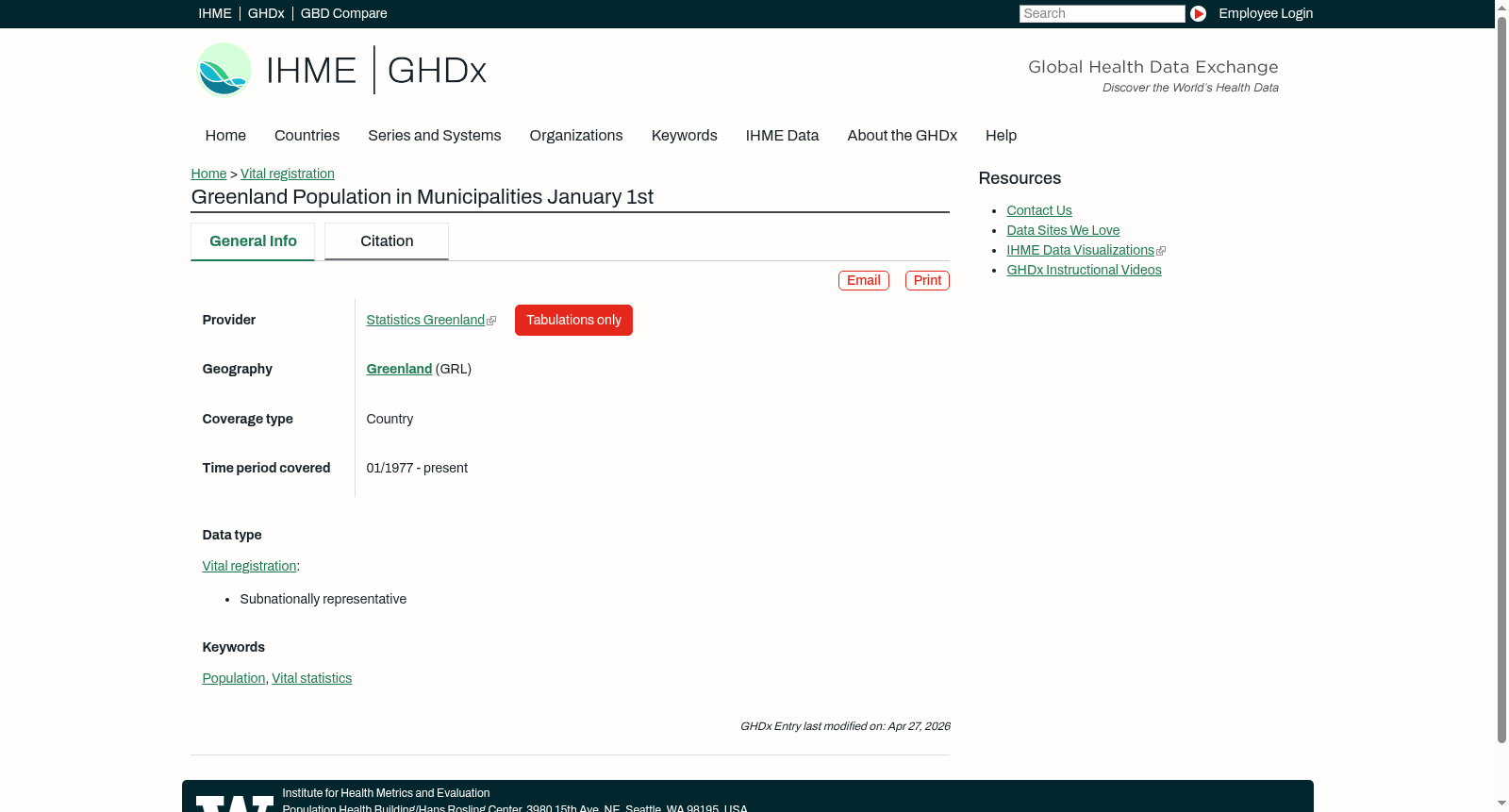Viewport: 1509px width, 812px height.
Task: Click Vital registration breadcrumb link
Action: [x=288, y=174]
